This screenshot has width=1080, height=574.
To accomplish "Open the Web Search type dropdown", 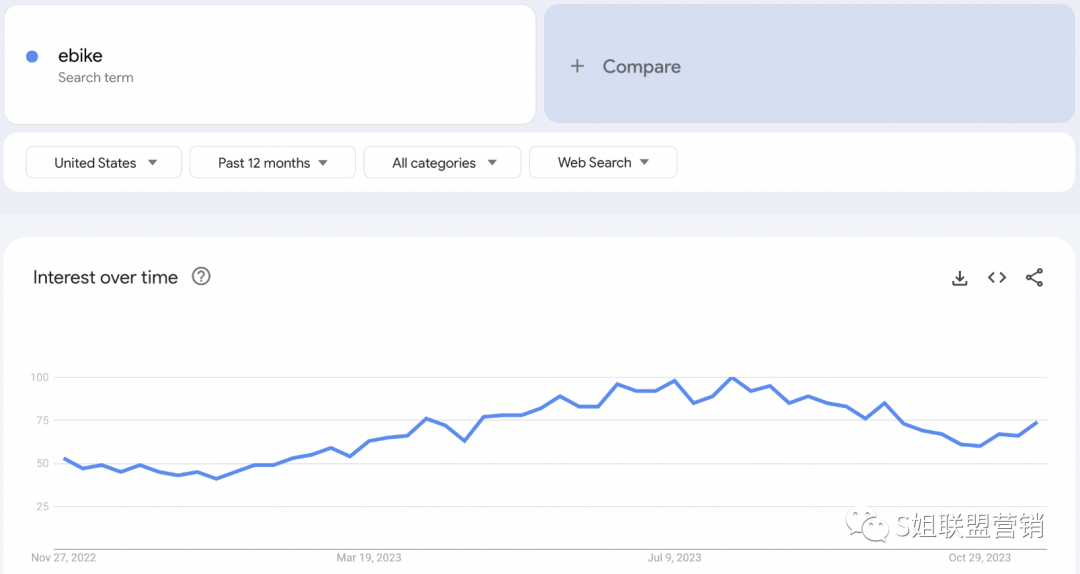I will point(603,162).
